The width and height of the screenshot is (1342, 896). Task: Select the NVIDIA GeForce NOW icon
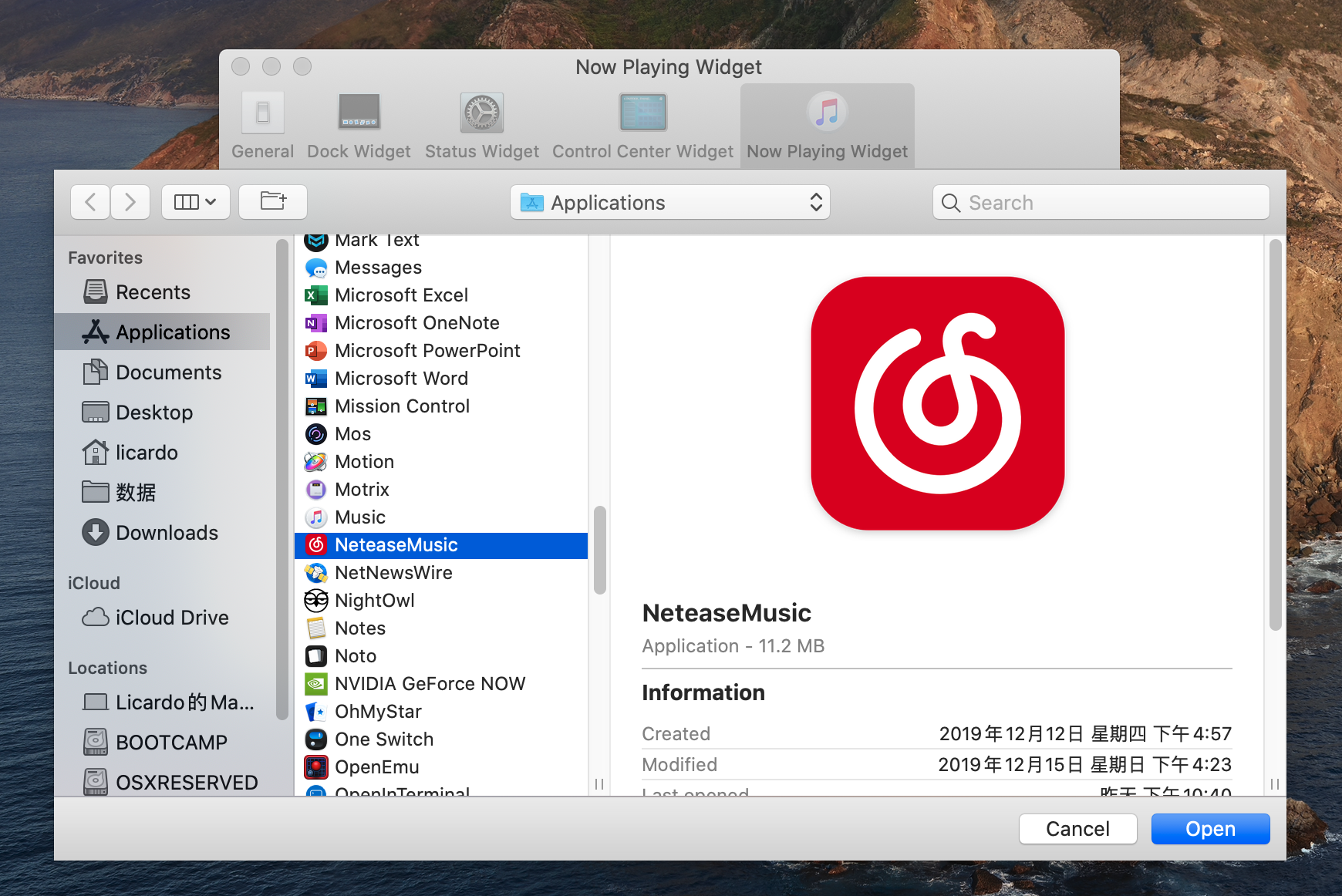[316, 684]
